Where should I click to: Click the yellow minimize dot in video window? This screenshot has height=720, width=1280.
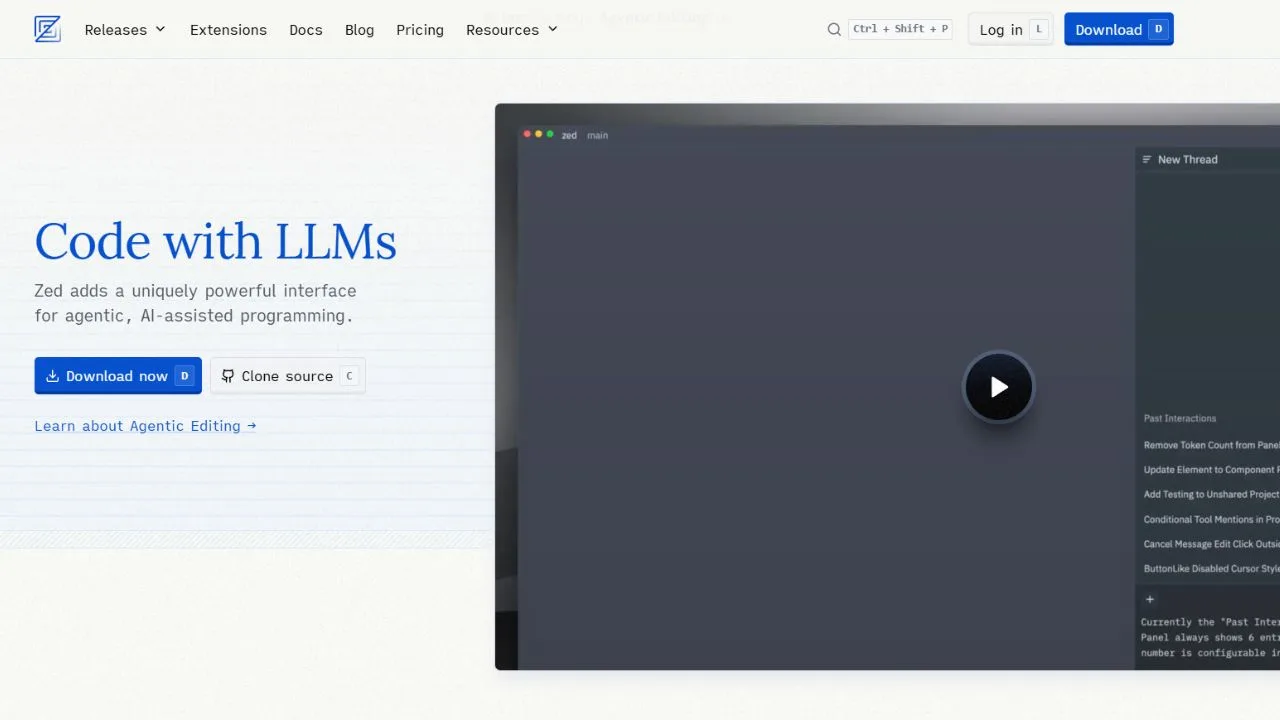538,134
